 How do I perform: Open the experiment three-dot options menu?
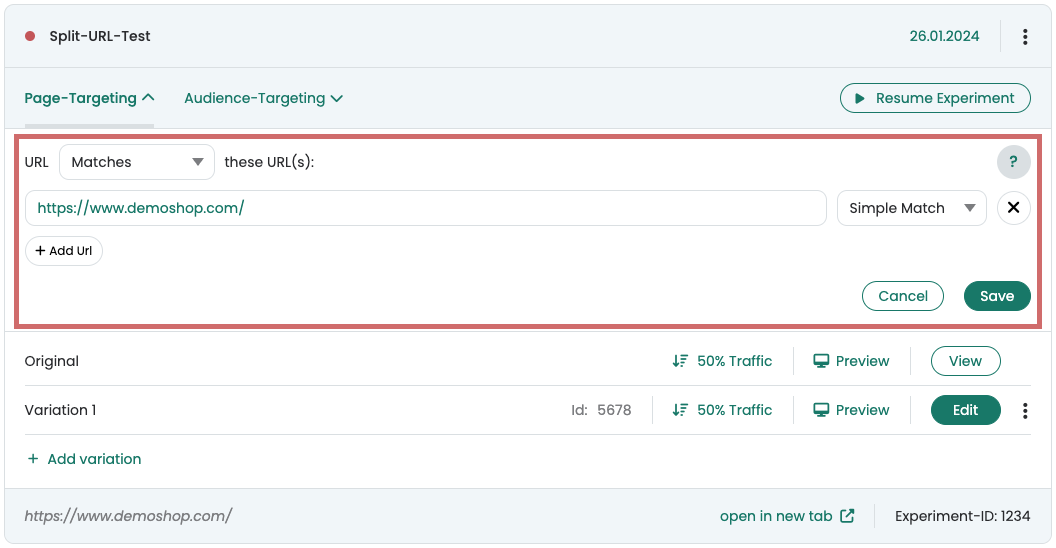(1025, 37)
